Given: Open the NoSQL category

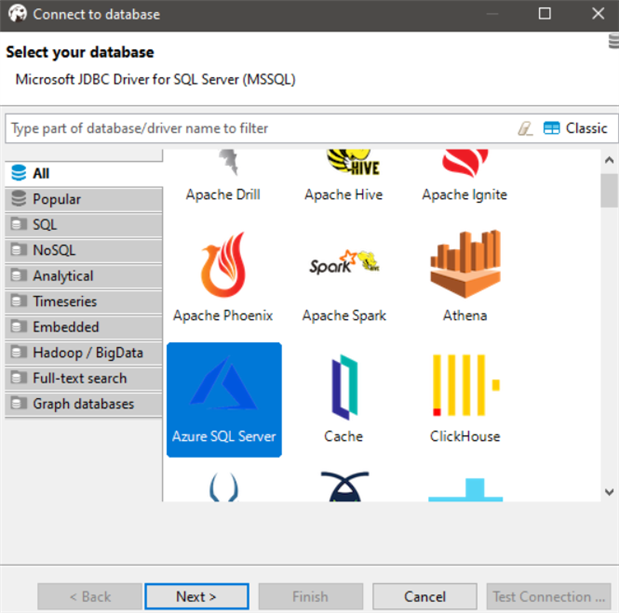Looking at the screenshot, I should tap(83, 250).
